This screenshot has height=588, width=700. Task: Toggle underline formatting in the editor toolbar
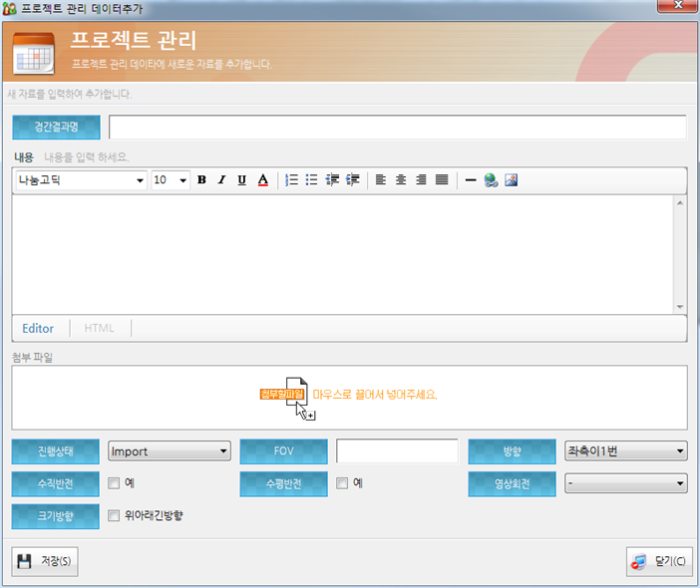pyautogui.click(x=242, y=181)
